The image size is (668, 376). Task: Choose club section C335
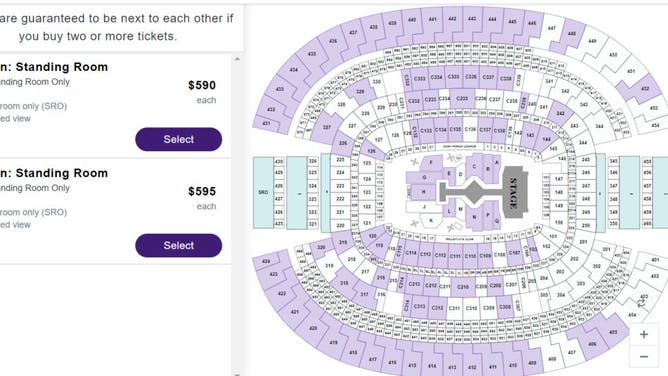[x=454, y=77]
